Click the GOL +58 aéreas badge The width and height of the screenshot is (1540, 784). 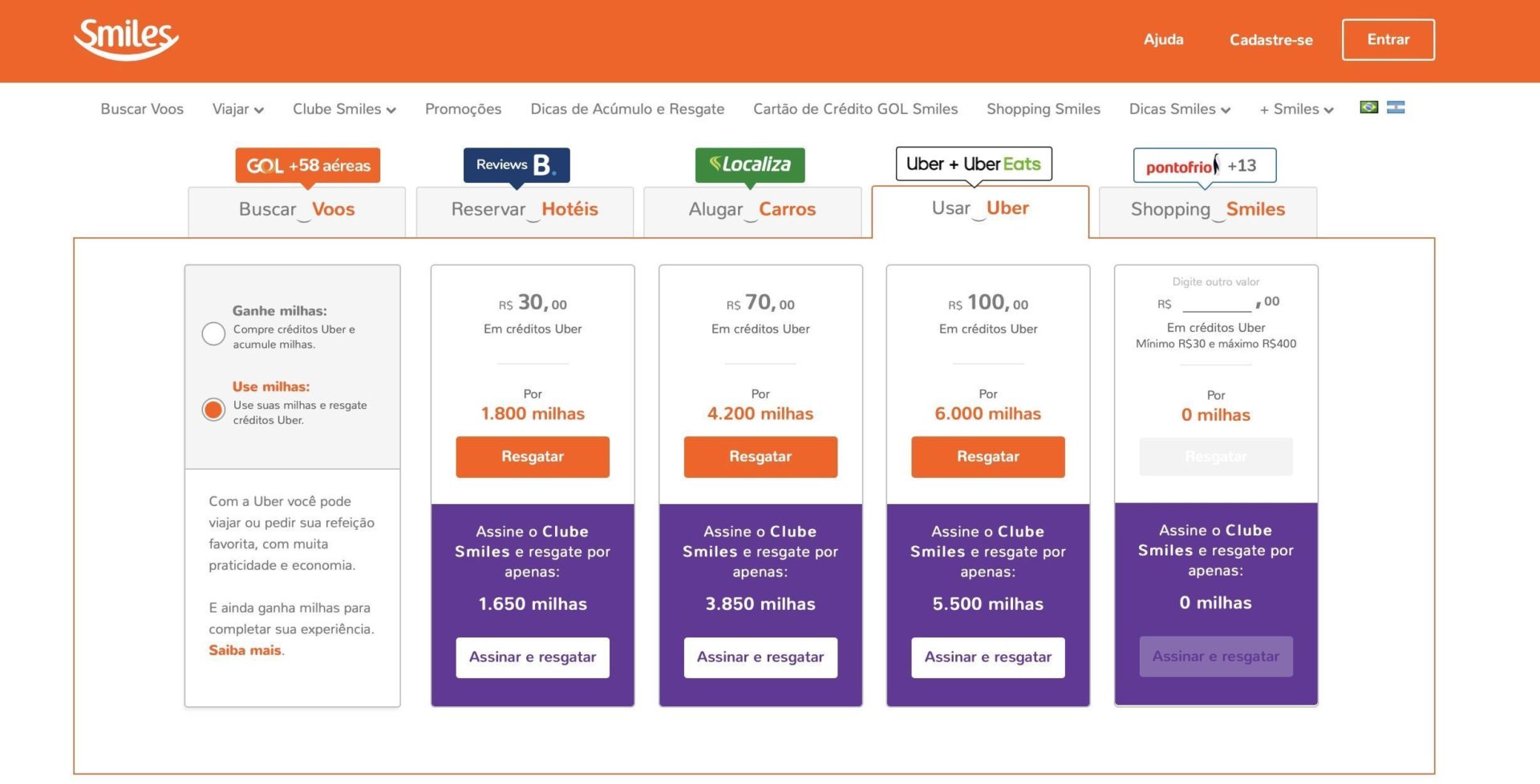tap(308, 165)
